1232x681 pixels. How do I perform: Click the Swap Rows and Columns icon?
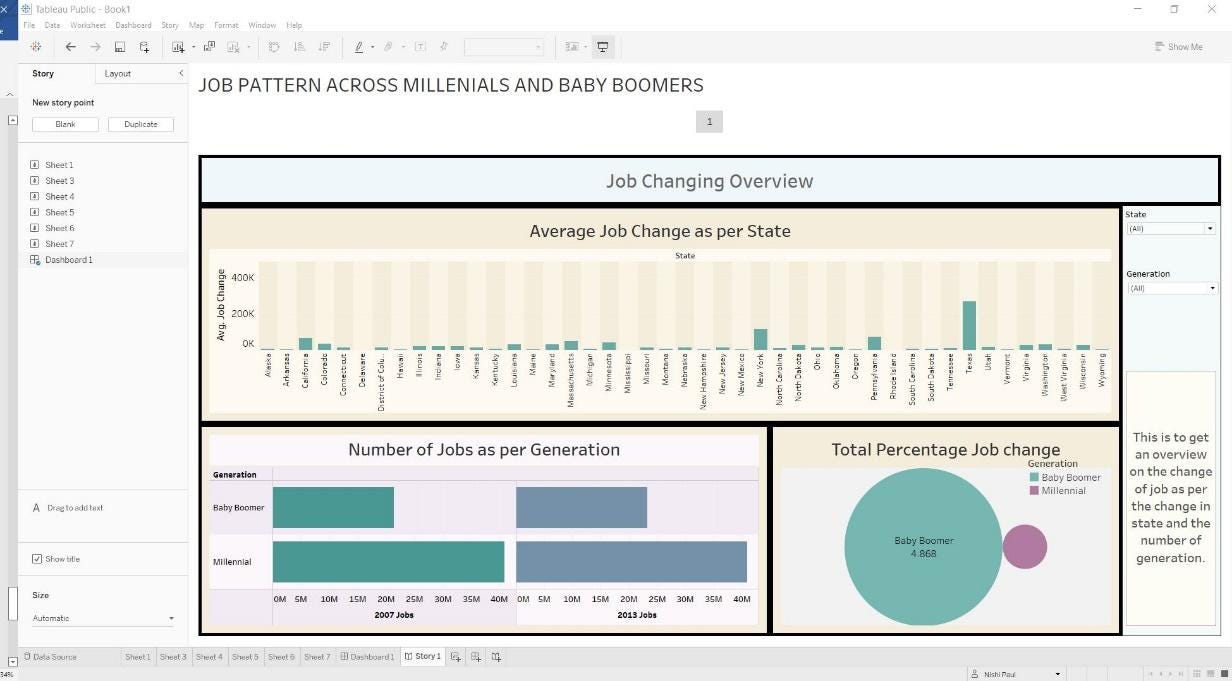(274, 46)
